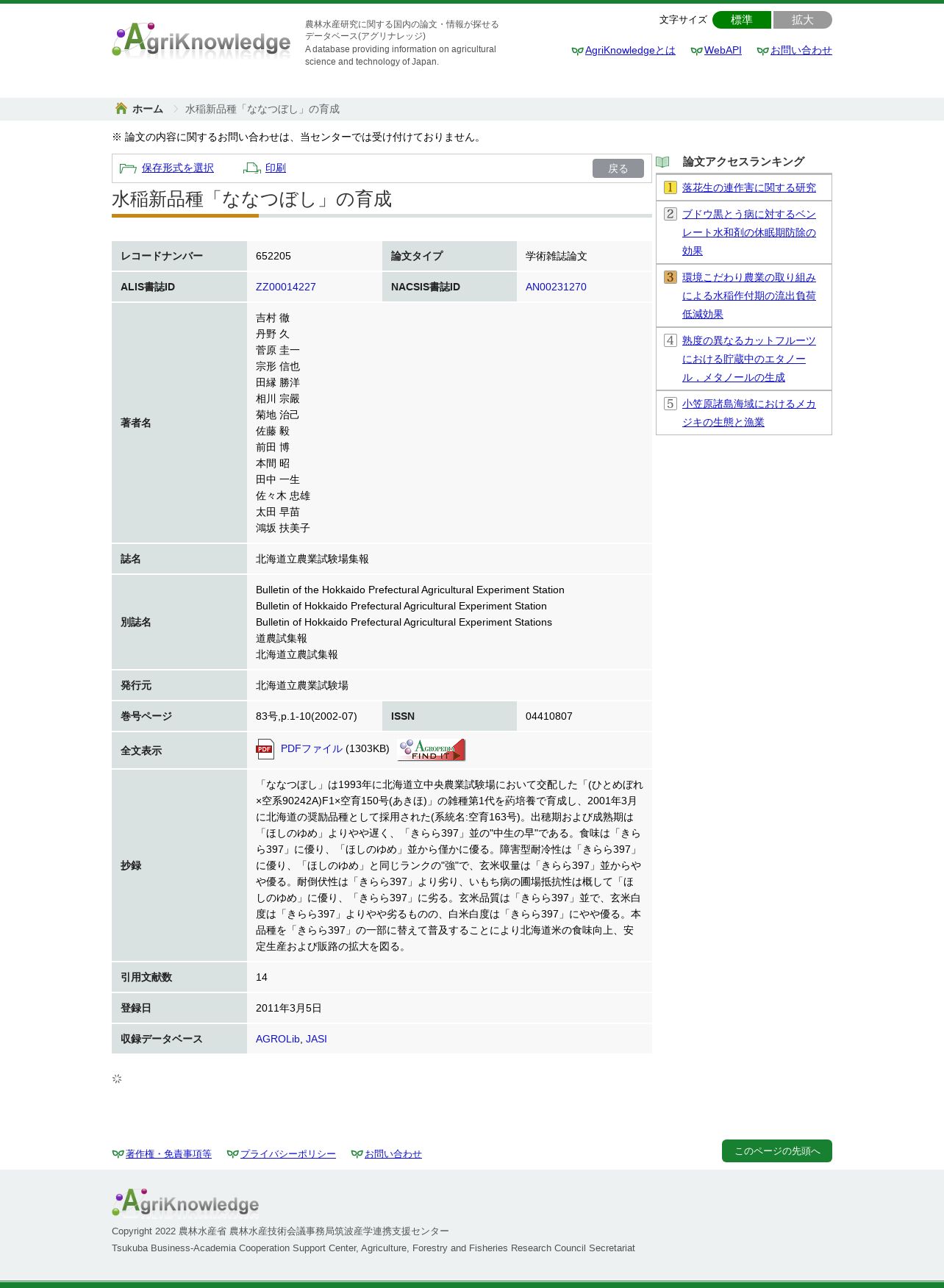The image size is (944, 1288).
Task: Open footer プライバシーポリシー link
Action: tap(288, 1154)
